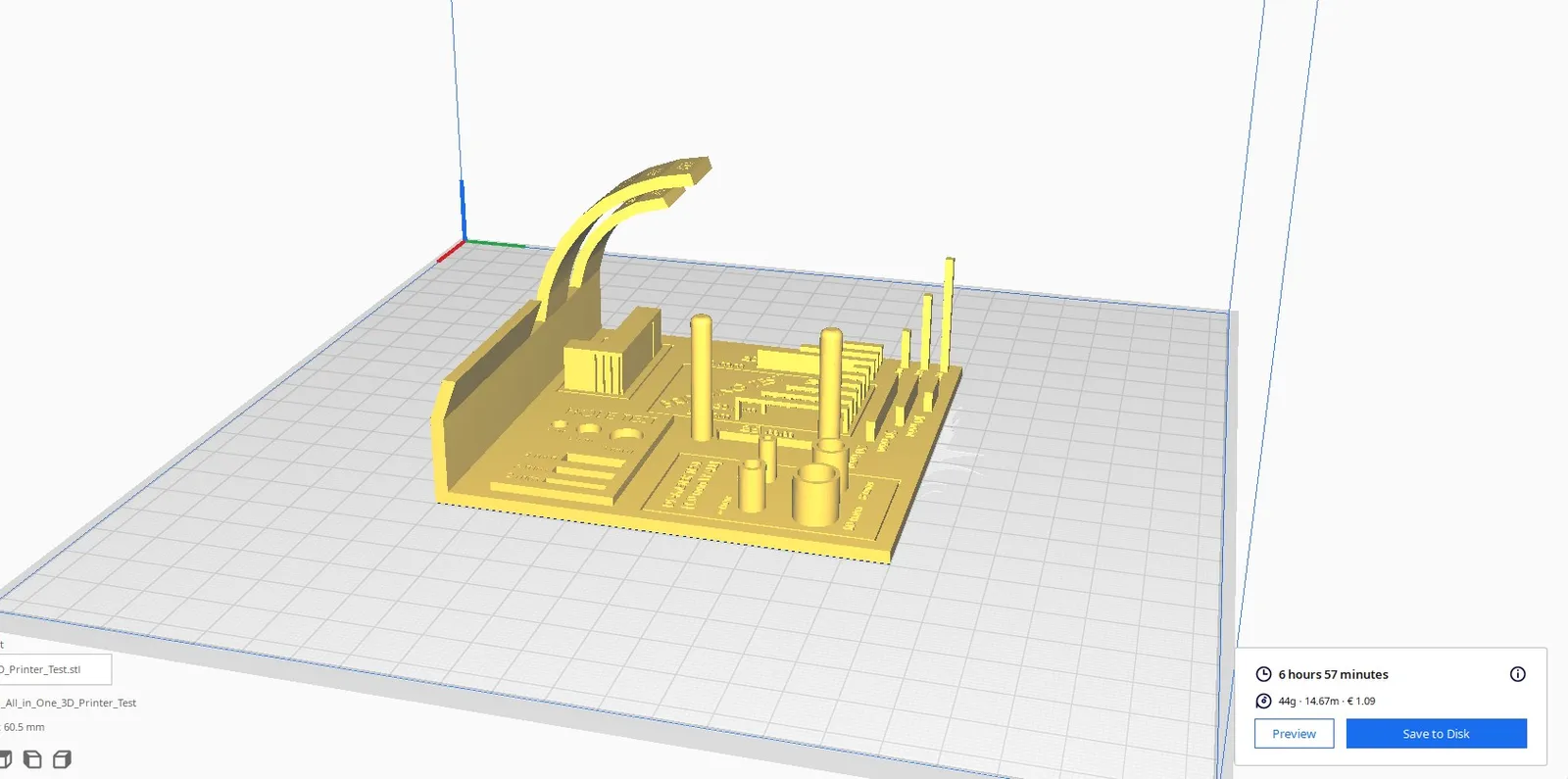The width and height of the screenshot is (1568, 779).
Task: Switch camera to right side view icon
Action: click(62, 759)
